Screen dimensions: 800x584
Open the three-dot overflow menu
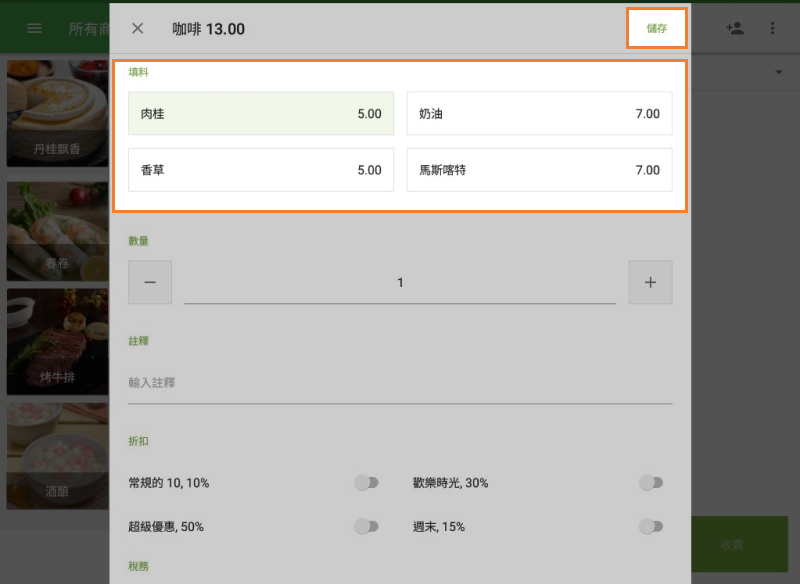pyautogui.click(x=773, y=27)
